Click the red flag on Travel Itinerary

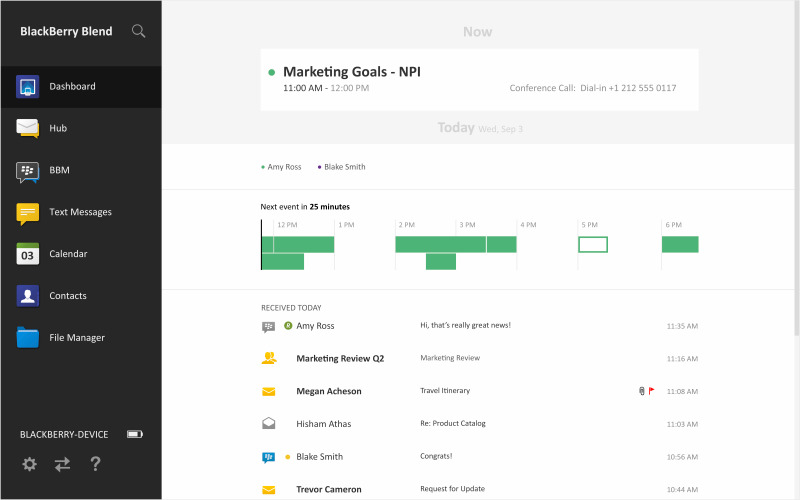click(652, 391)
